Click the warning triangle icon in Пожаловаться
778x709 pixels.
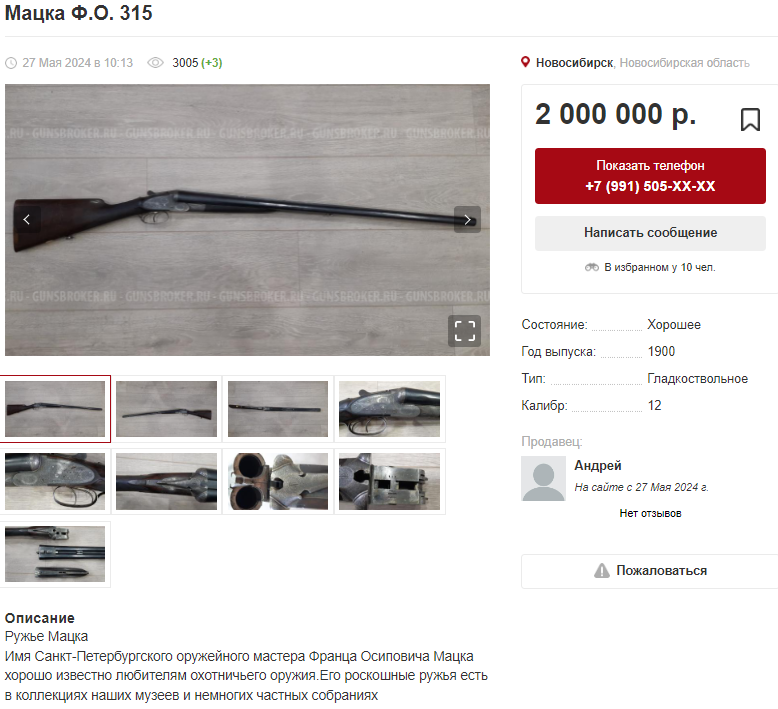click(x=601, y=571)
